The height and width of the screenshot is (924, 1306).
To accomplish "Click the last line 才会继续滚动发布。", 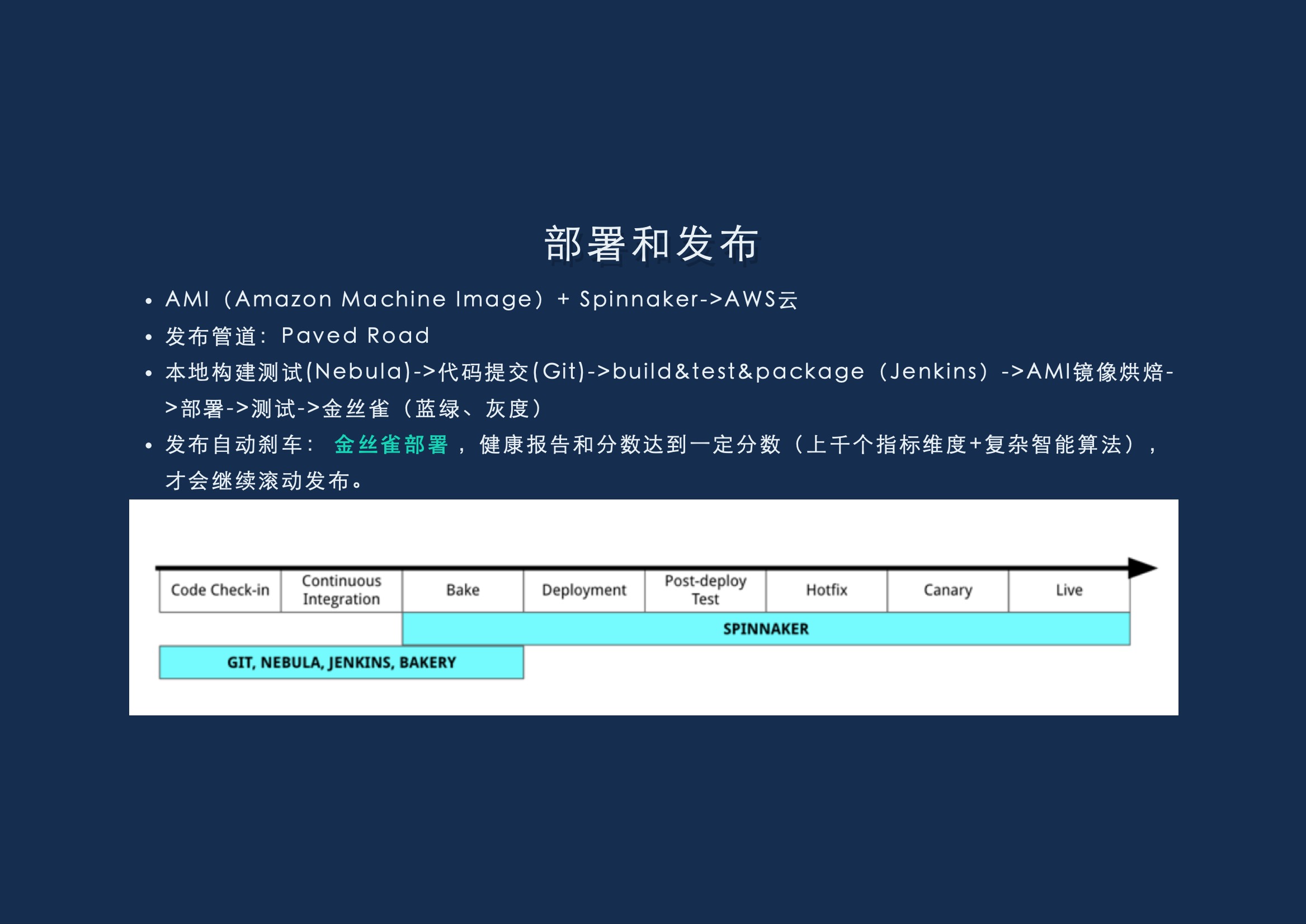I will 265,481.
